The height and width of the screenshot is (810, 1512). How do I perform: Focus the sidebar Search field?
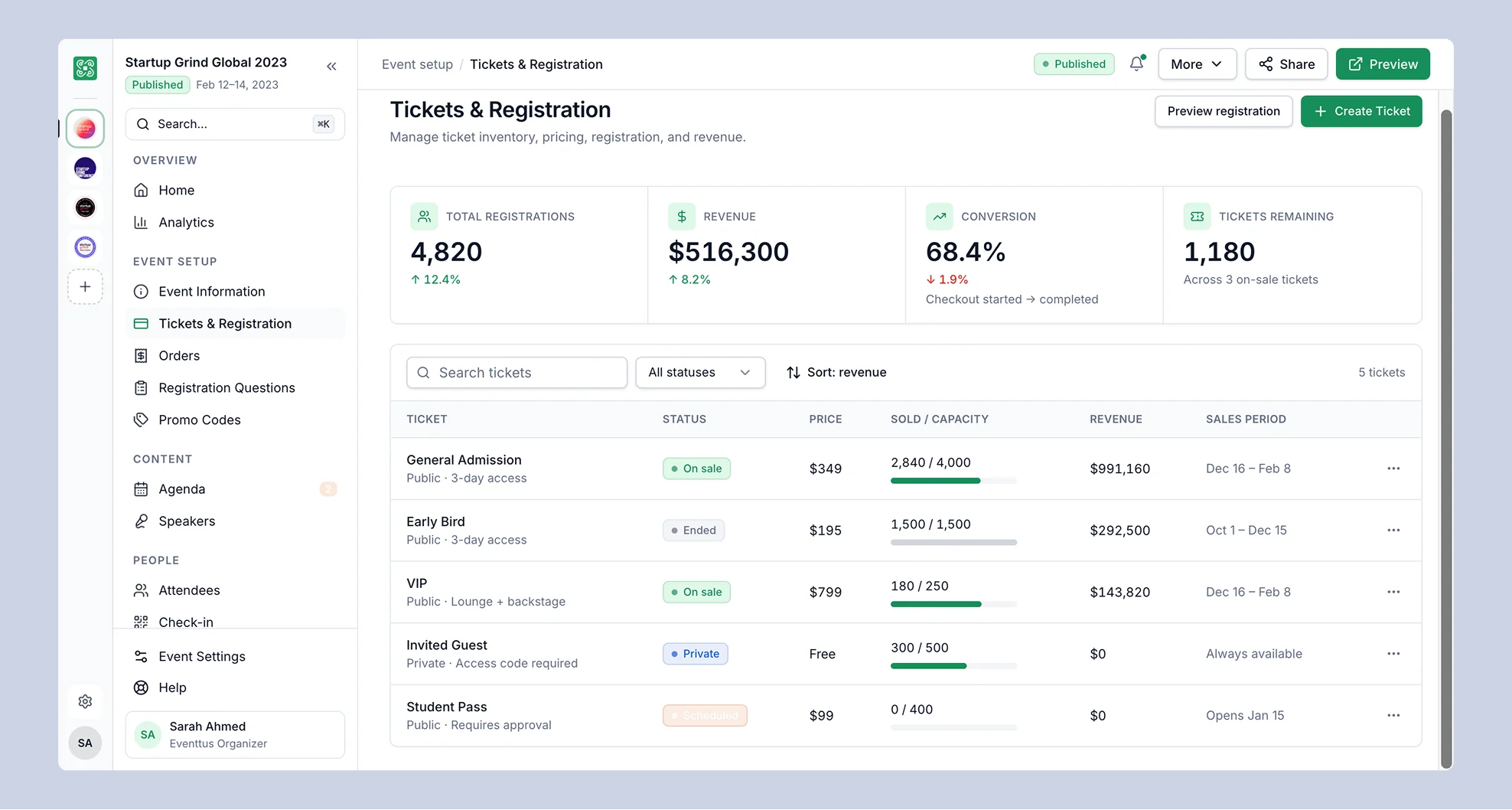[235, 124]
